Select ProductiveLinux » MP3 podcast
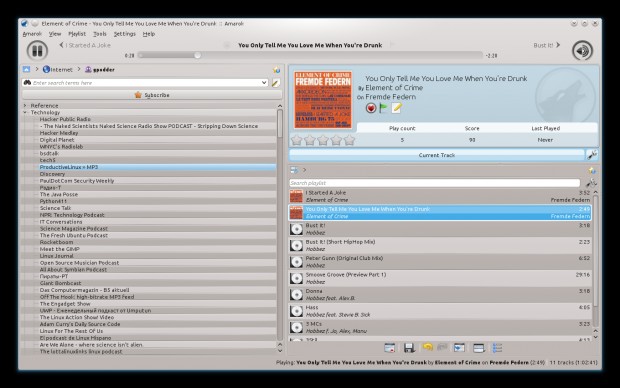 point(69,167)
